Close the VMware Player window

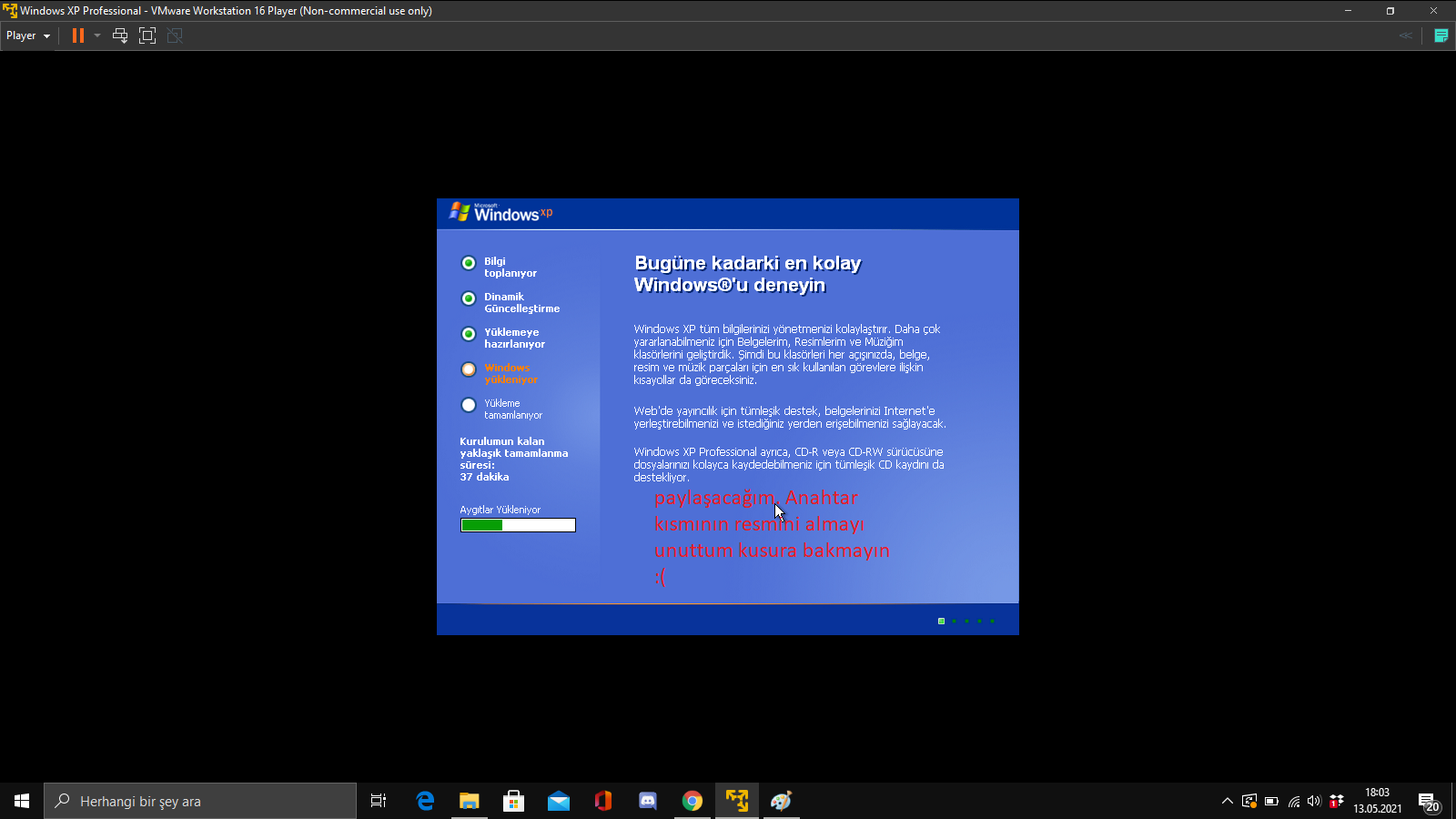[x=1433, y=11]
